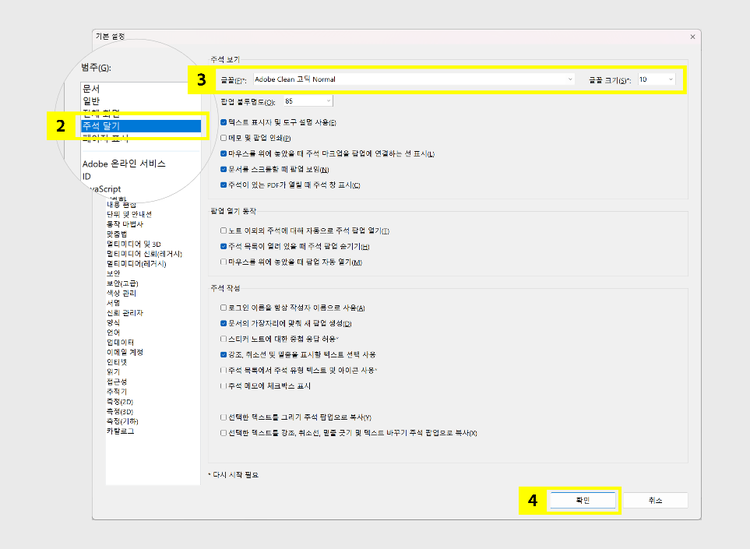Screen dimensions: 750x549
Task: Select 접근성 category
Action: tap(117, 382)
